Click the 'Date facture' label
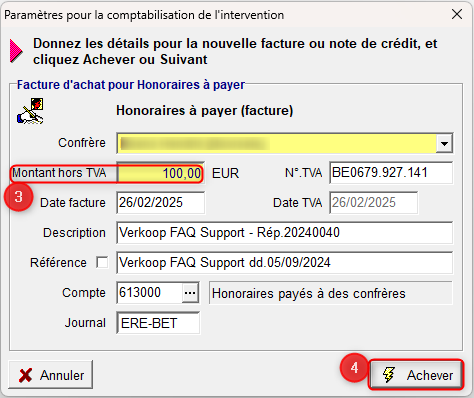The height and width of the screenshot is (398, 474). click(73, 203)
